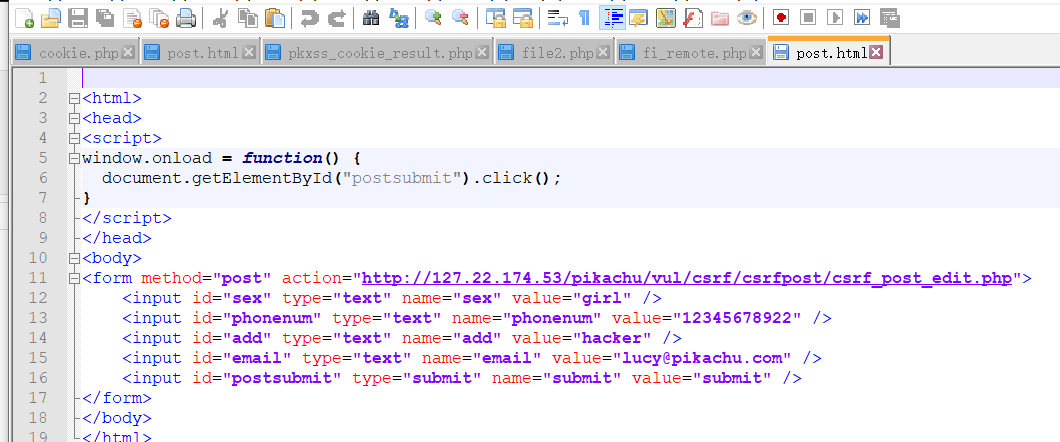Click the Save All toolbar icon
The width and height of the screenshot is (1060, 442).
tap(105, 18)
